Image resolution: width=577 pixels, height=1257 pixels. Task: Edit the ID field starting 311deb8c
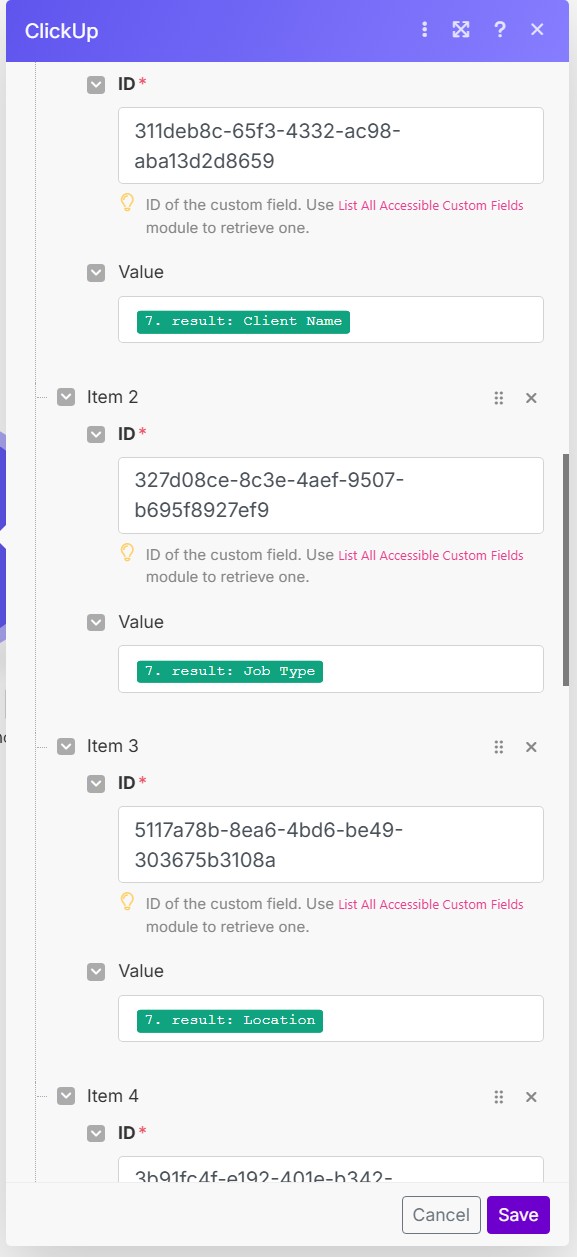331,145
